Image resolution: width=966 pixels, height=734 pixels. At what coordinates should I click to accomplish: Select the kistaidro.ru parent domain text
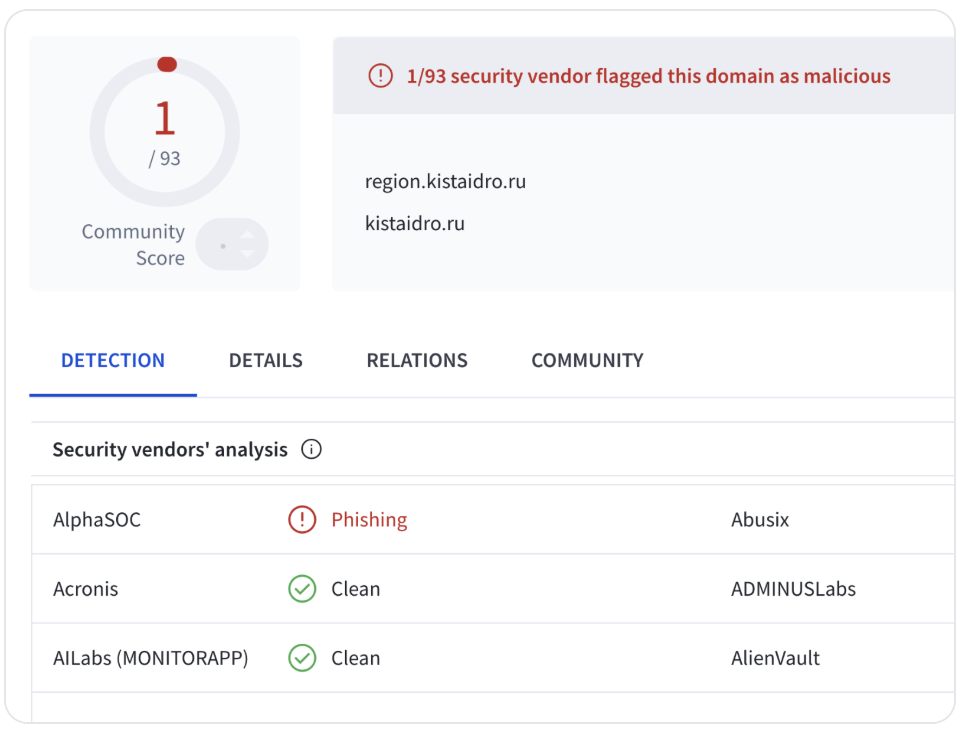[x=415, y=223]
